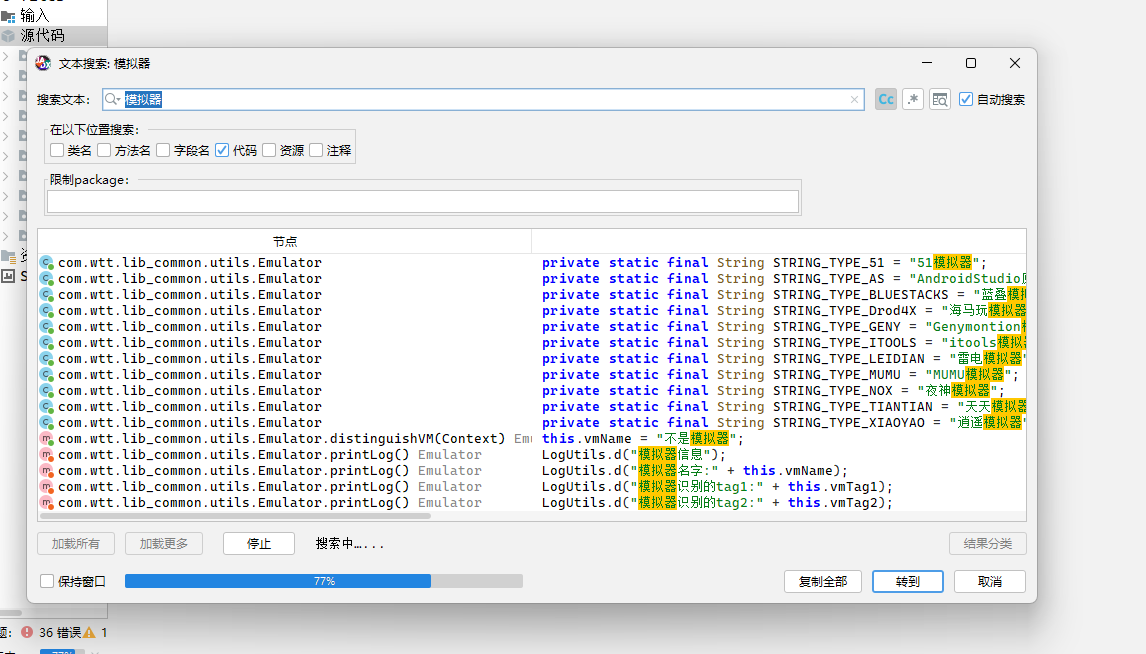Tick the 保持窗口 checkbox
1146x654 pixels.
(47, 581)
